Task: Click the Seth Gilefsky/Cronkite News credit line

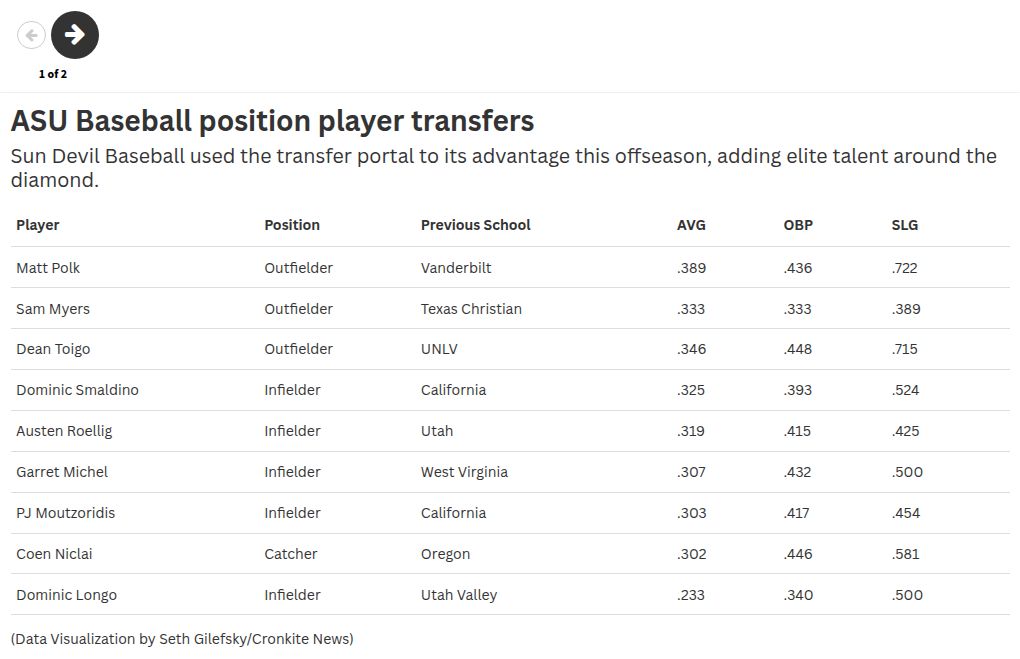Action: pyautogui.click(x=182, y=639)
